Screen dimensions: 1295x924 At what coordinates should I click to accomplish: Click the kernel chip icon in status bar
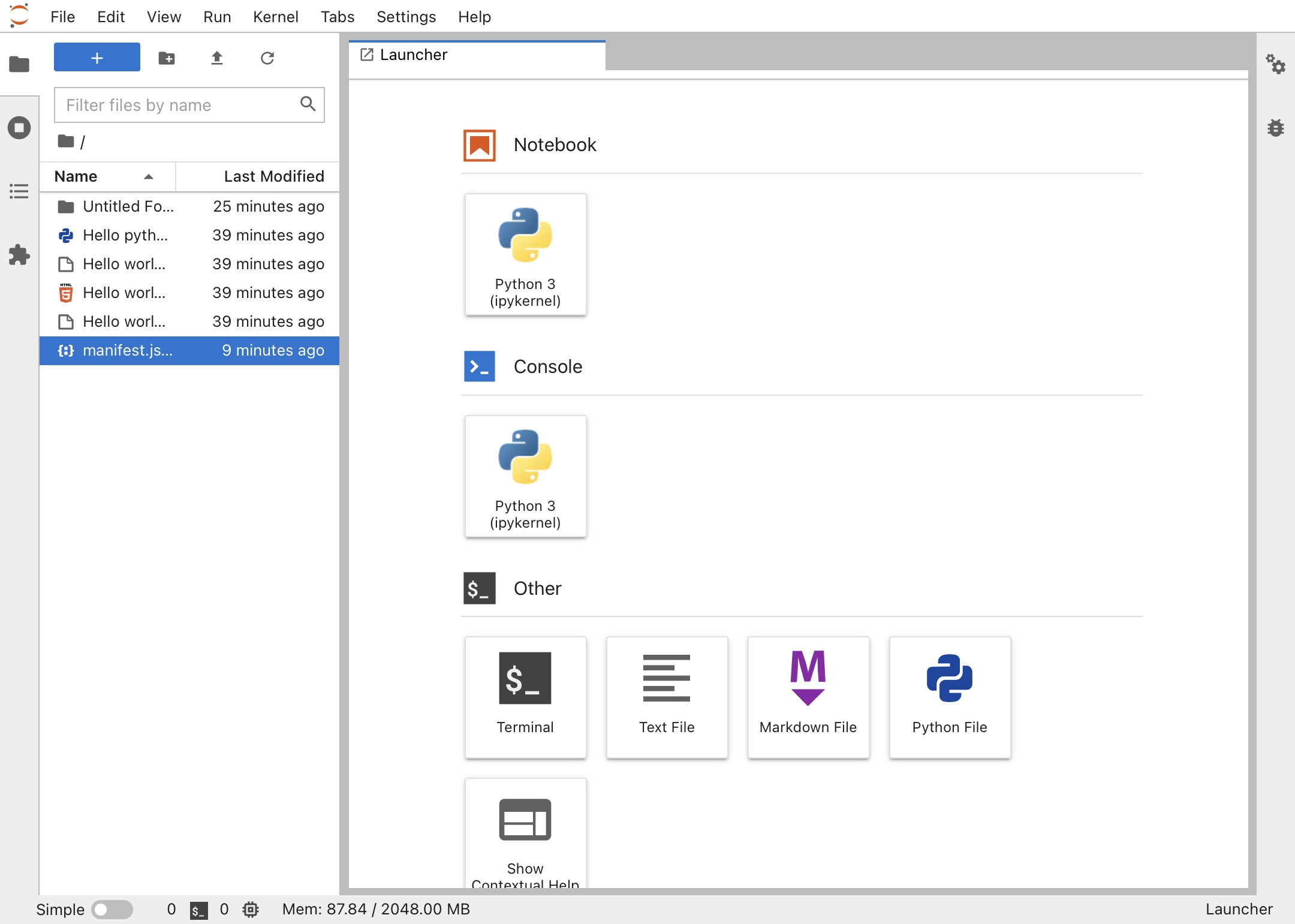click(x=251, y=910)
